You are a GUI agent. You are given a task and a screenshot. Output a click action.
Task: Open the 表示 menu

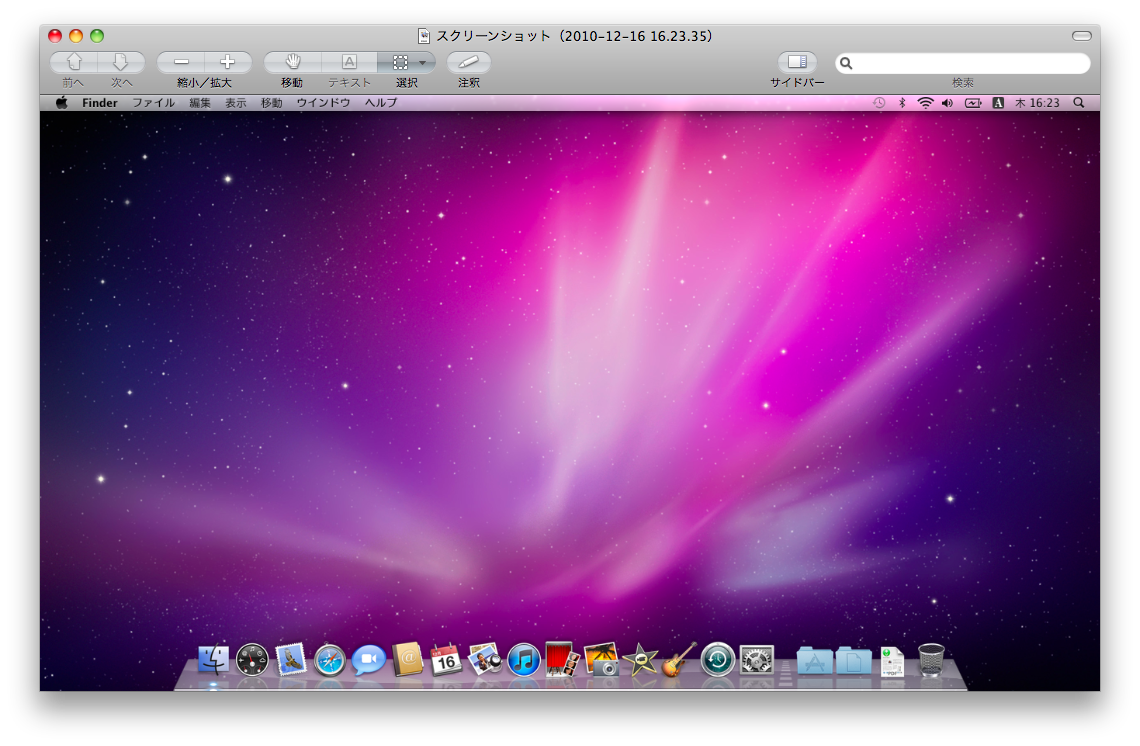coord(236,103)
